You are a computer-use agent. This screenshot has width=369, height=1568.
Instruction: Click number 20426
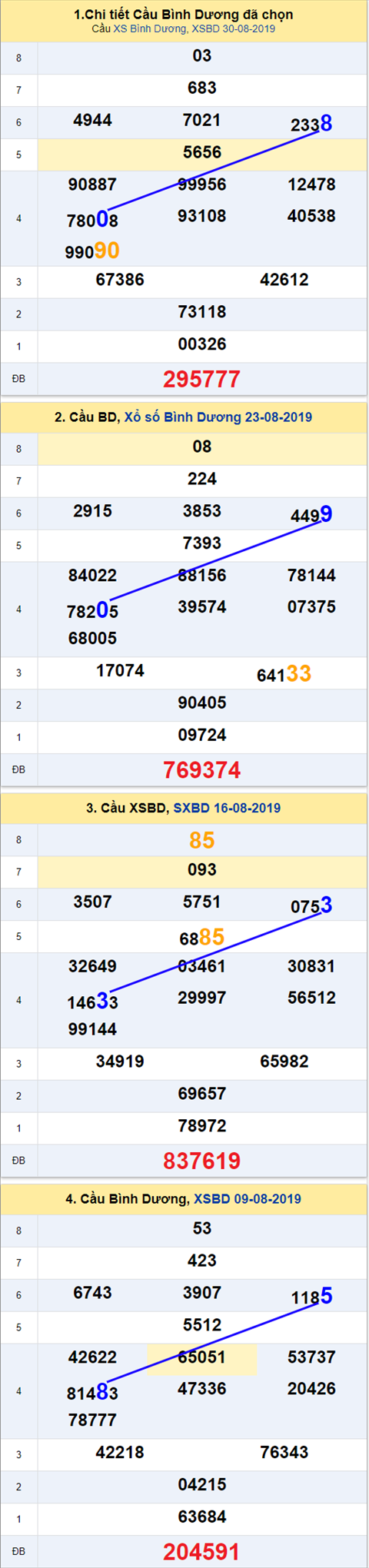pos(311,1388)
